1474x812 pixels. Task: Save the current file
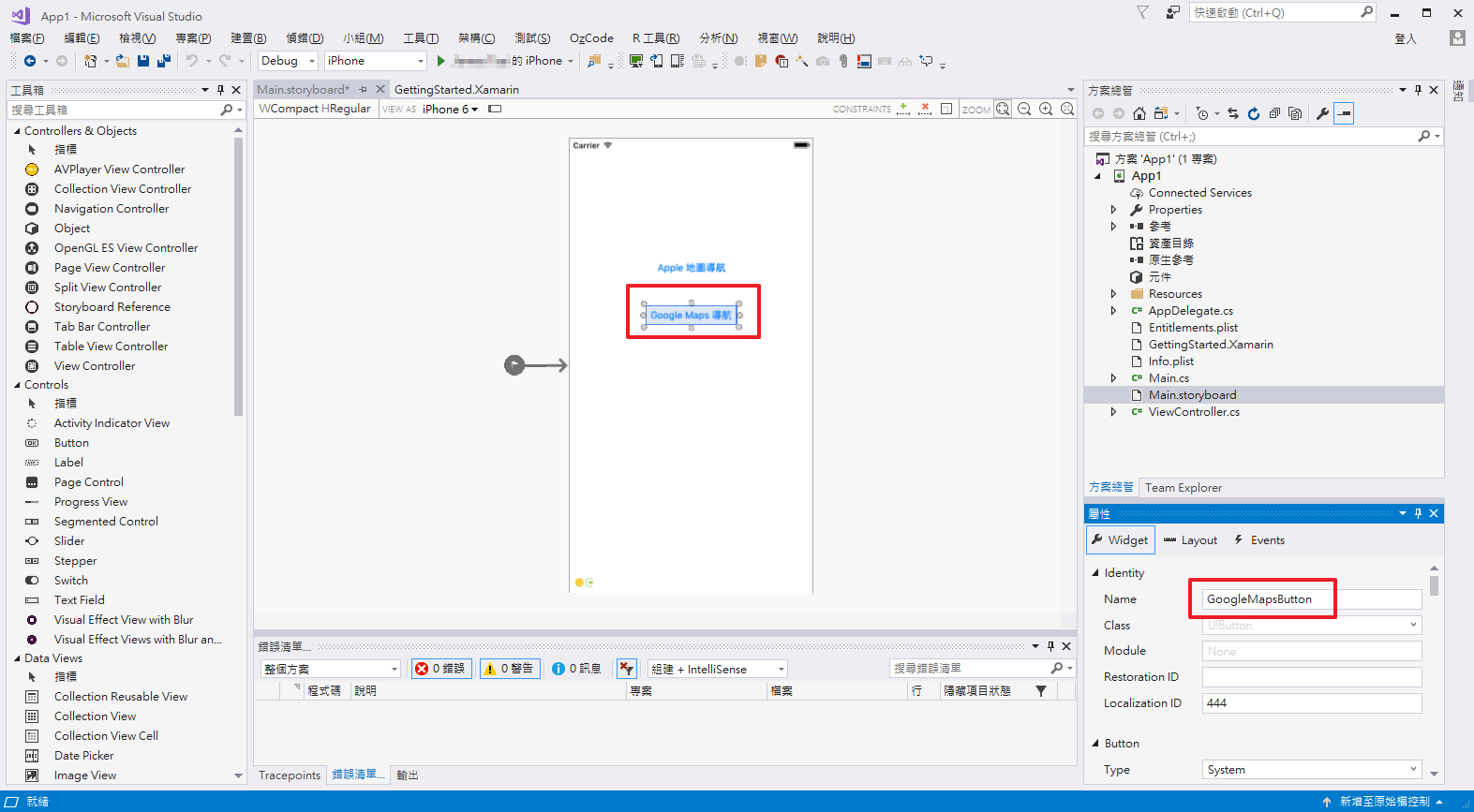(143, 61)
